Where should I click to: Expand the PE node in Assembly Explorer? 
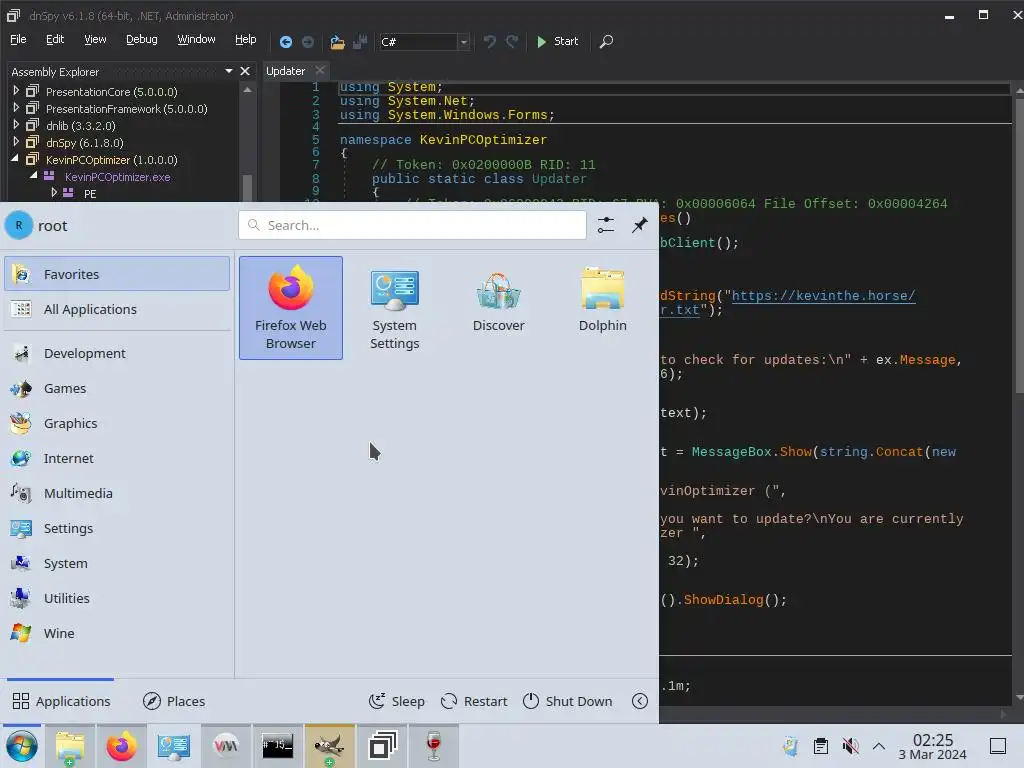[54, 193]
